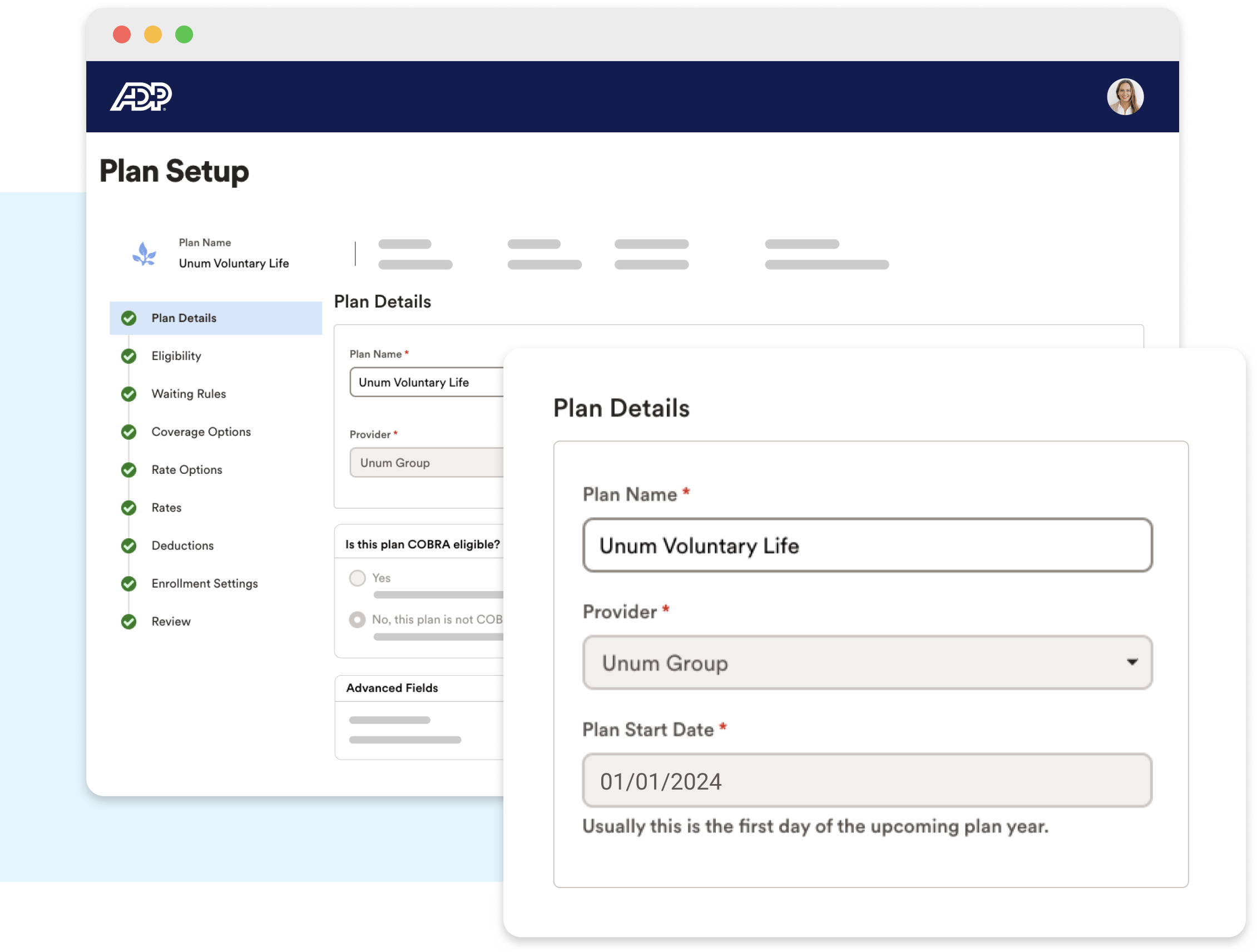This screenshot has width=1257, height=952.
Task: Select Yes for COBRA eligibility
Action: tap(357, 578)
